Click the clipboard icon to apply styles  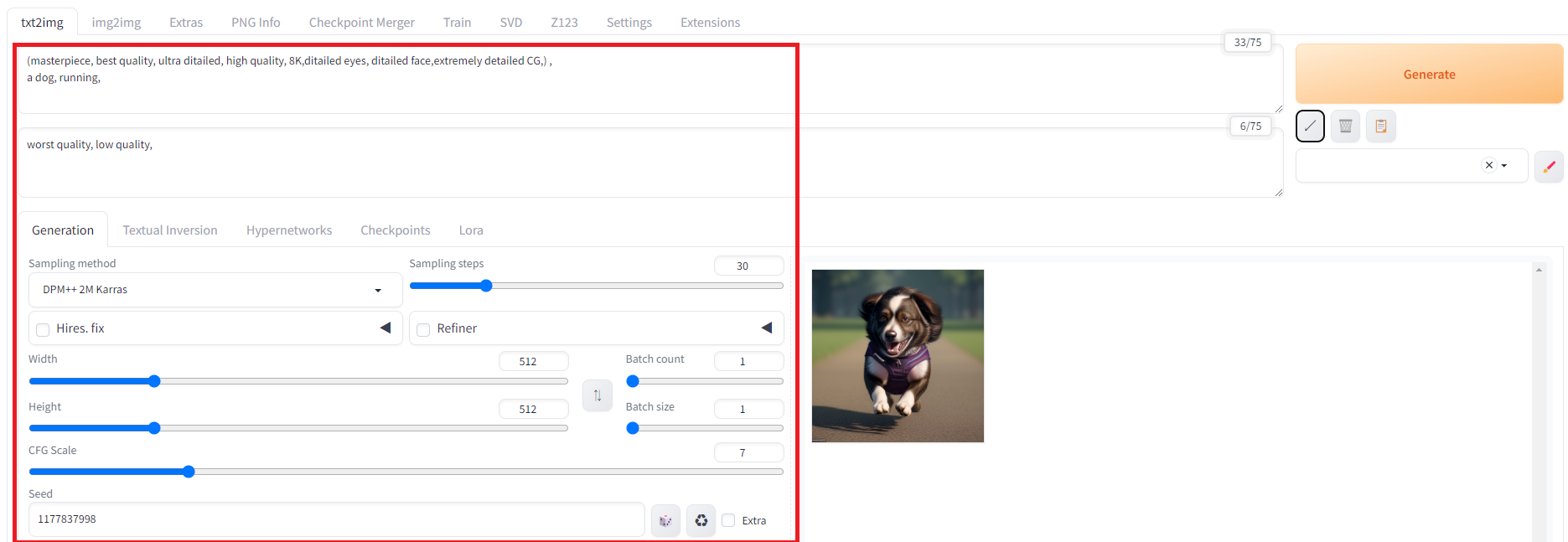pos(1380,126)
